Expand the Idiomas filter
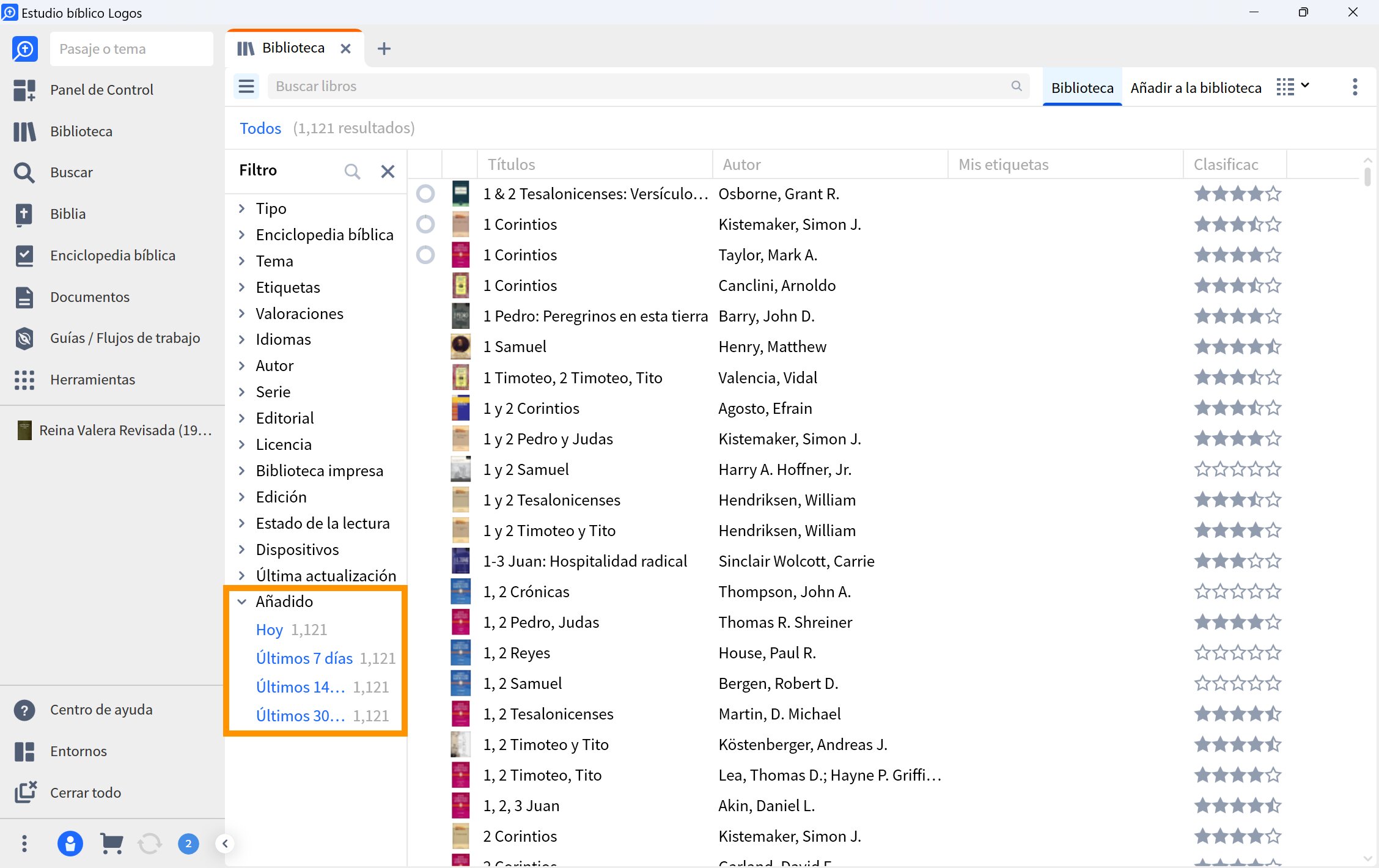This screenshot has width=1379, height=868. click(242, 339)
